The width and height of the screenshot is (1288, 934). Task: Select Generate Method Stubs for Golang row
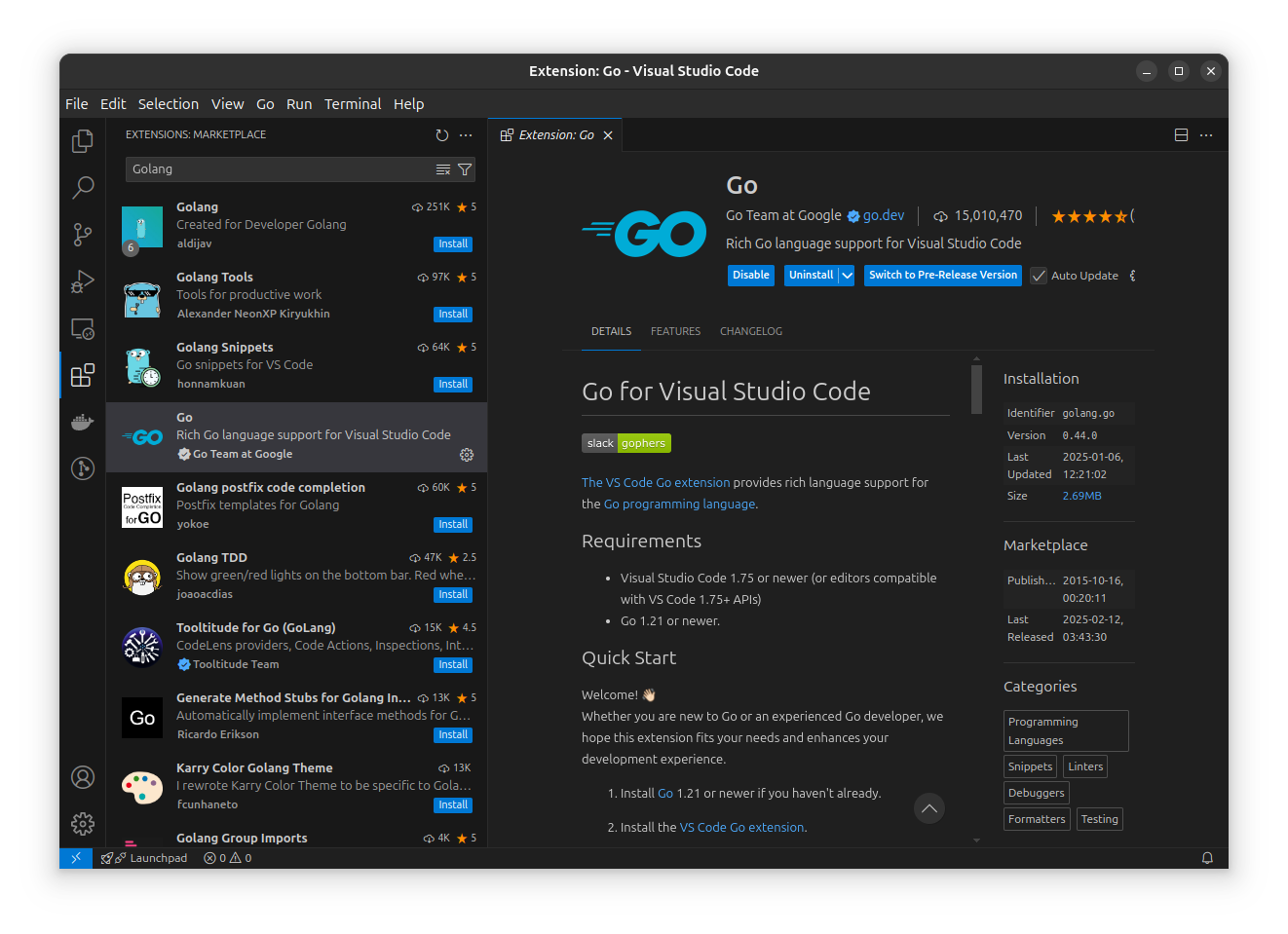297,718
